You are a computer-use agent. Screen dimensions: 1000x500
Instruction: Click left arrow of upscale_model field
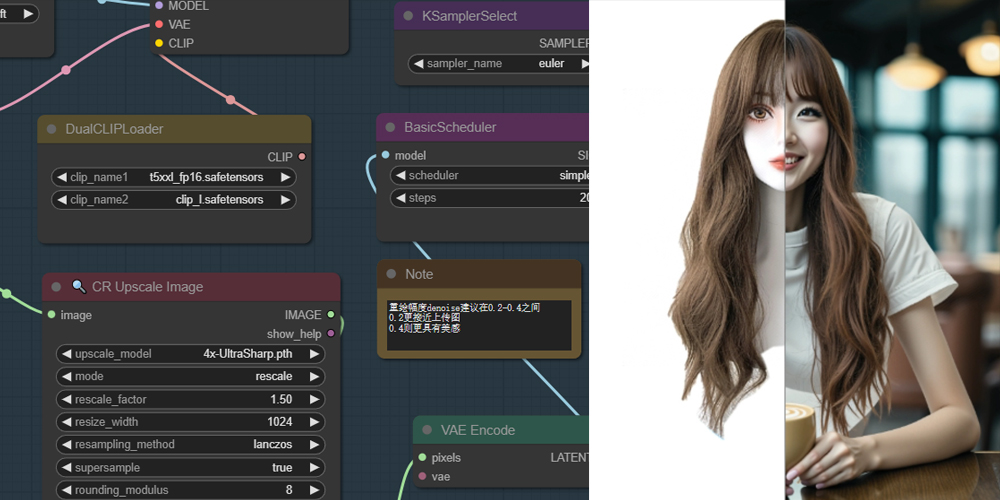pyautogui.click(x=67, y=354)
